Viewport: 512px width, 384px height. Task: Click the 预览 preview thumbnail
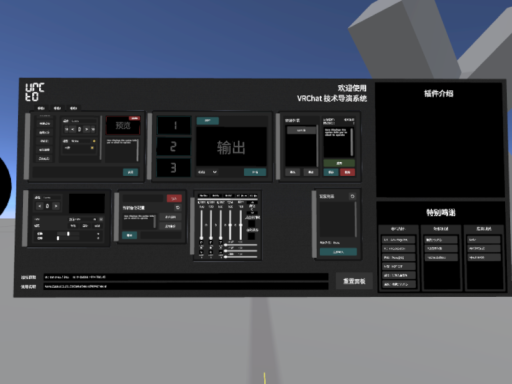[123, 125]
